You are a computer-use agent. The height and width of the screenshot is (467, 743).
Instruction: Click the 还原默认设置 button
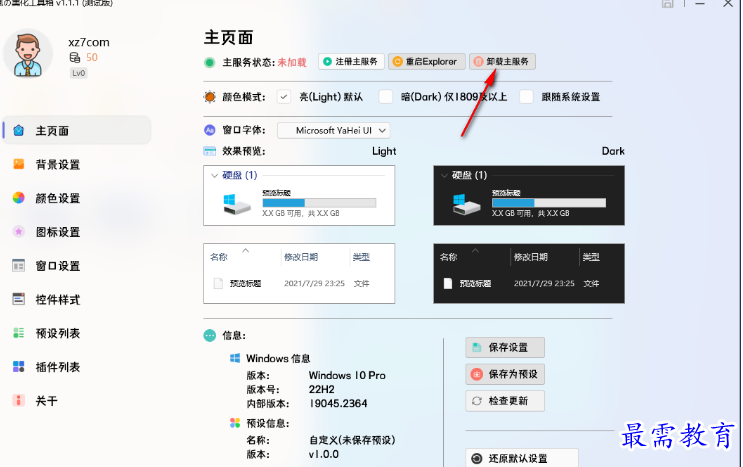[x=522, y=458]
